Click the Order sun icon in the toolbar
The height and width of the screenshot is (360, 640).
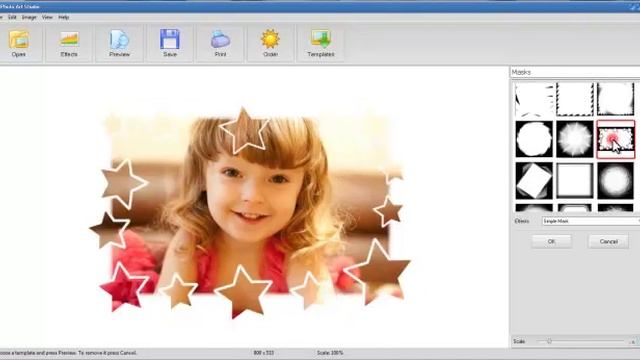point(270,43)
